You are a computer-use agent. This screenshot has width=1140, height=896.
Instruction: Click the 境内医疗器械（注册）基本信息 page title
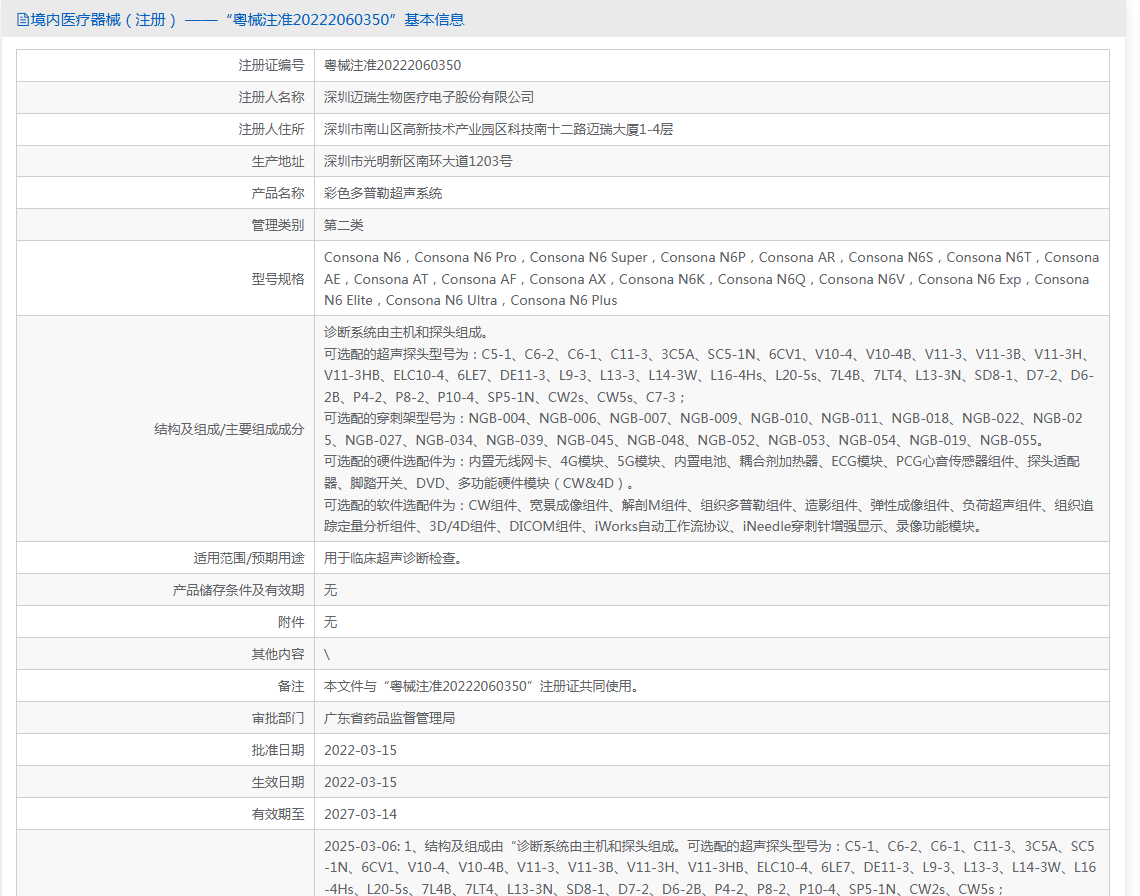coord(247,20)
